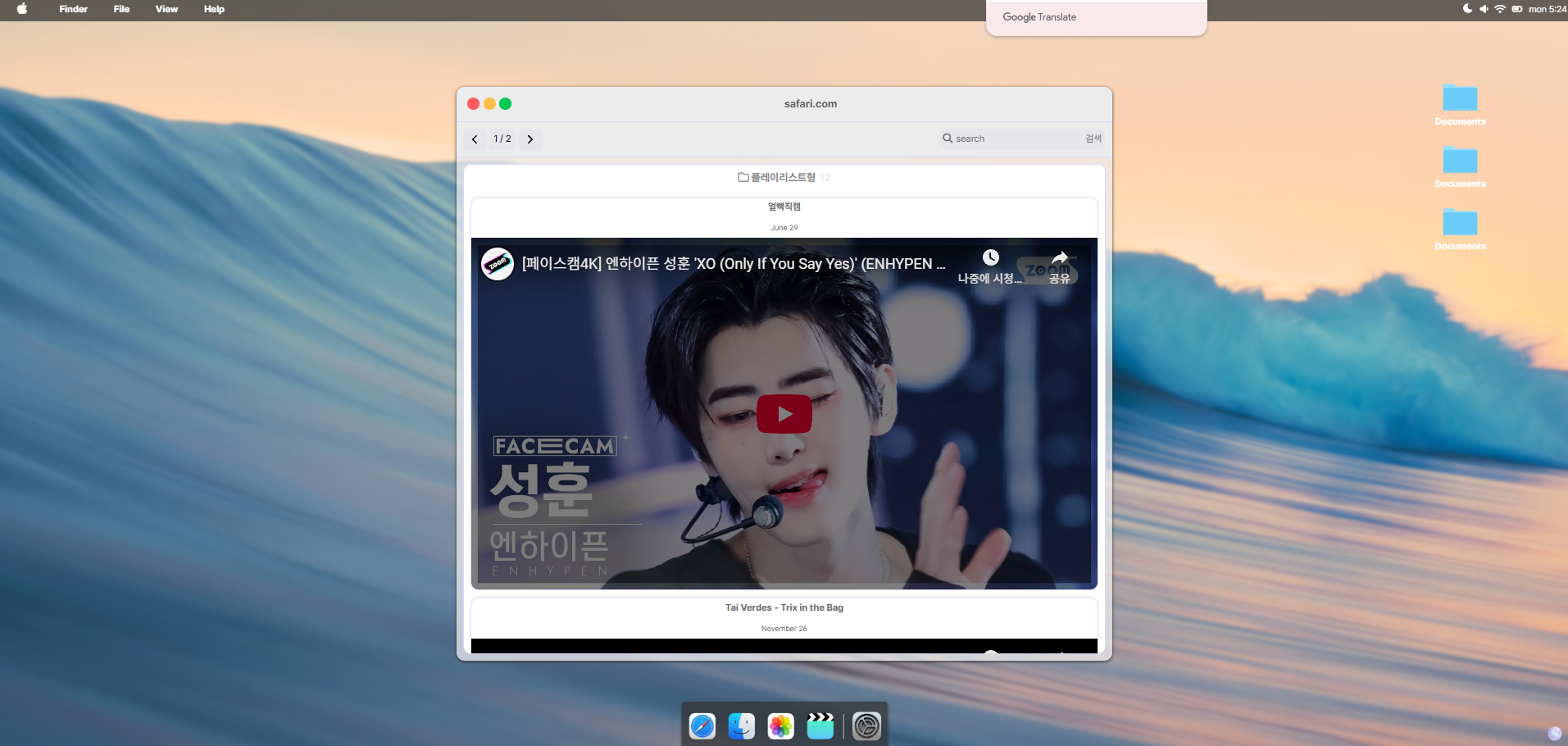Click the round icon in screen's bottom-right corner
The width and height of the screenshot is (1568, 746).
click(1555, 734)
